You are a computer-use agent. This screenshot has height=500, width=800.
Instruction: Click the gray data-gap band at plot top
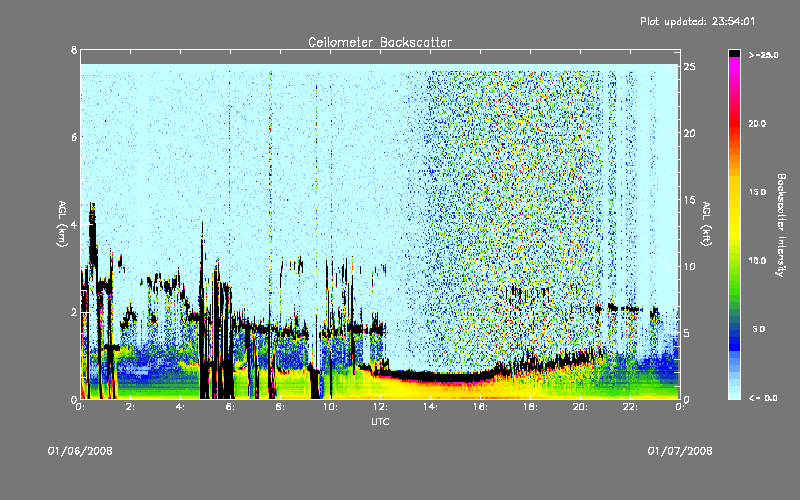coord(380,57)
